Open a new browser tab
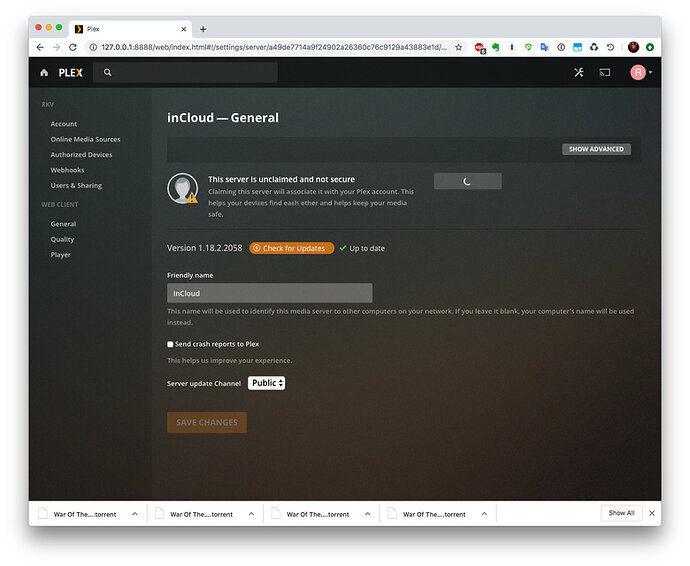 [x=203, y=29]
